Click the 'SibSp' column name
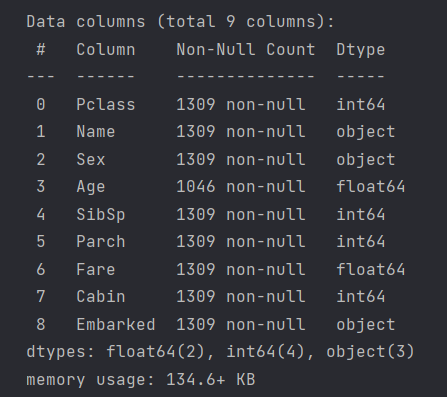This screenshot has width=447, height=397. [x=101, y=215]
